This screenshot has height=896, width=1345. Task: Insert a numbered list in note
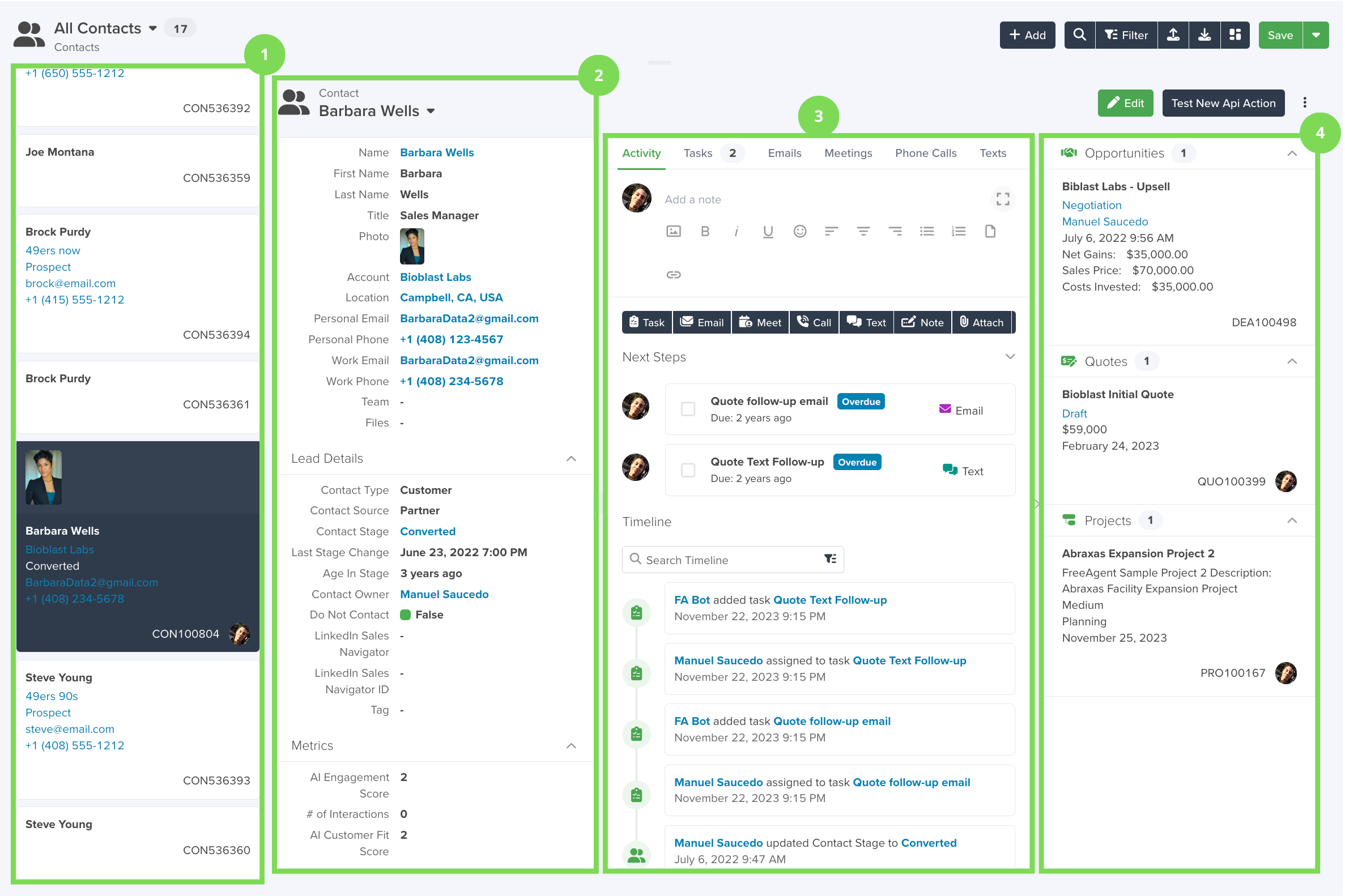coord(958,232)
